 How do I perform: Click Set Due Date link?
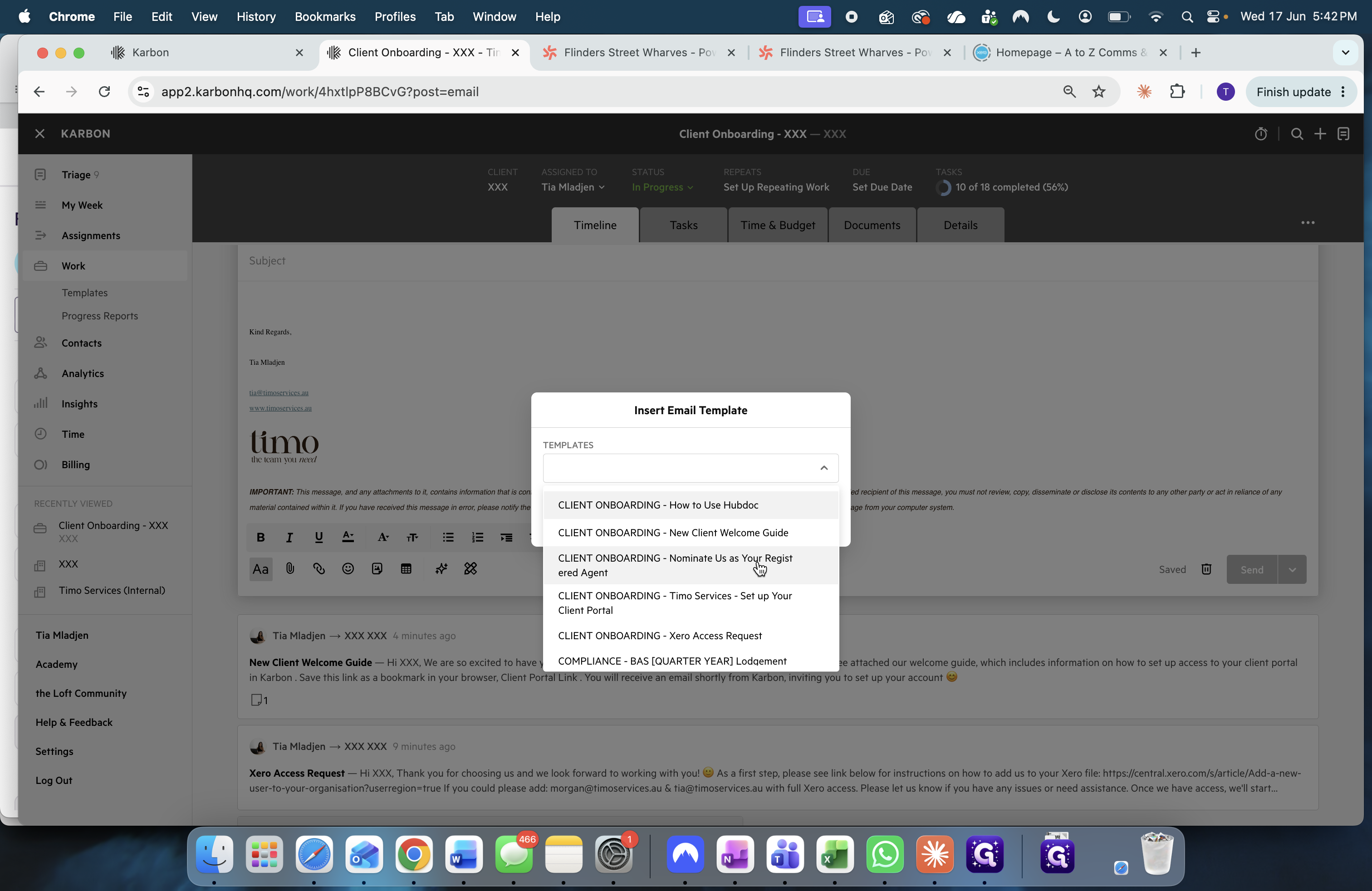click(x=882, y=187)
